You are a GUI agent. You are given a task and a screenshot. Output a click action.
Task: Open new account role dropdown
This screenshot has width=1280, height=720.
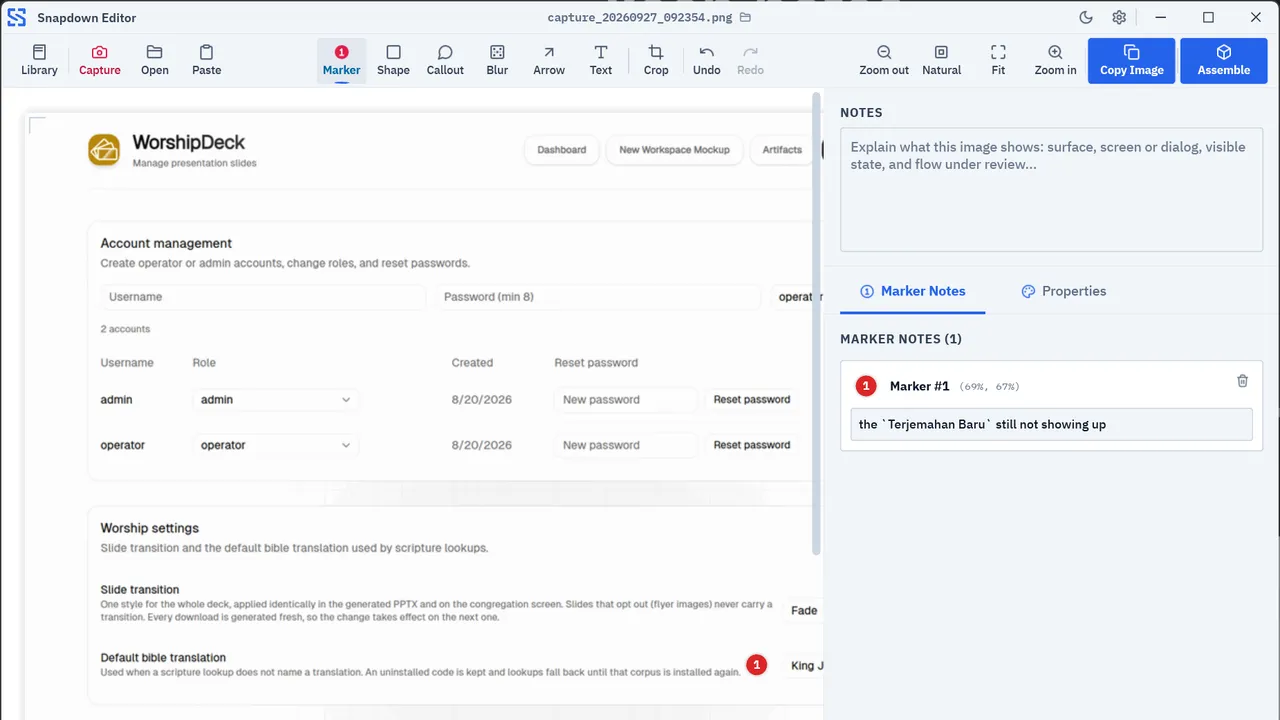[x=797, y=297]
